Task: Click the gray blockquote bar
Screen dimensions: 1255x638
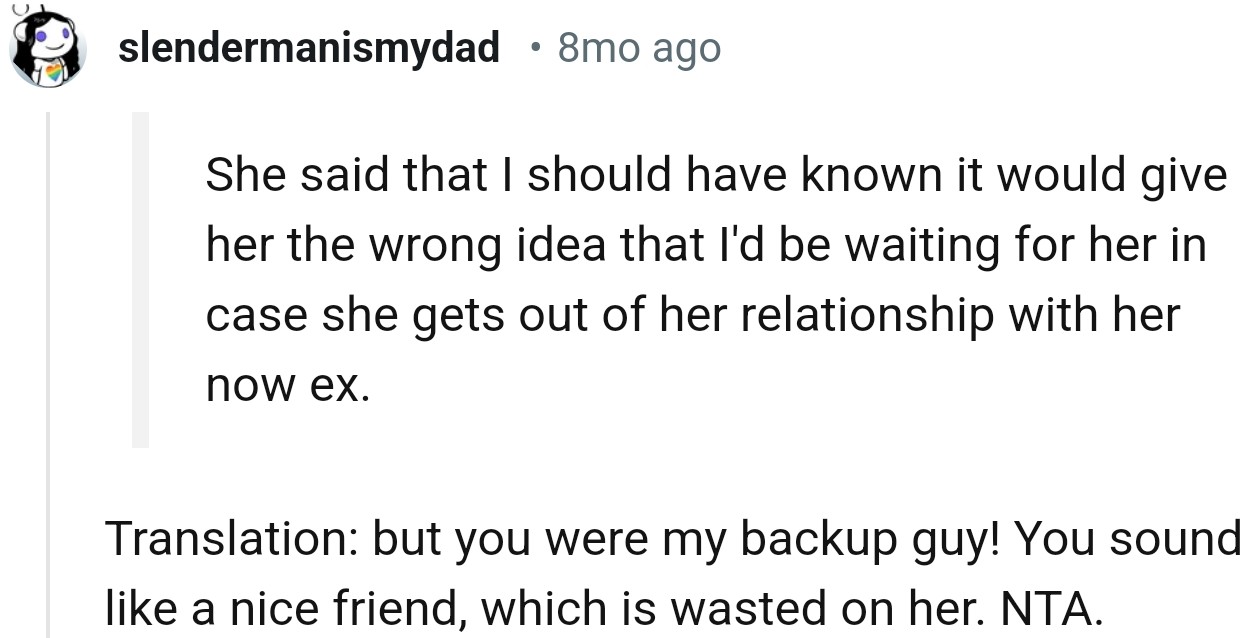Action: tap(140, 278)
